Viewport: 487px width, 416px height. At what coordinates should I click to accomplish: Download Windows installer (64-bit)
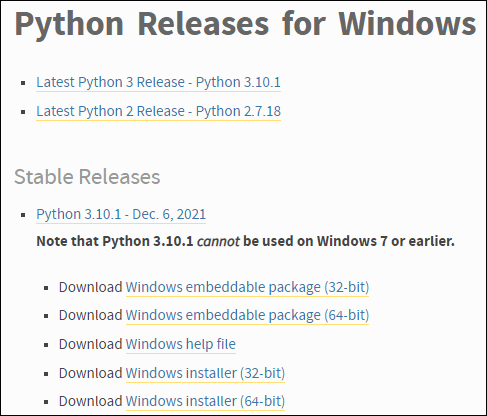(x=205, y=401)
